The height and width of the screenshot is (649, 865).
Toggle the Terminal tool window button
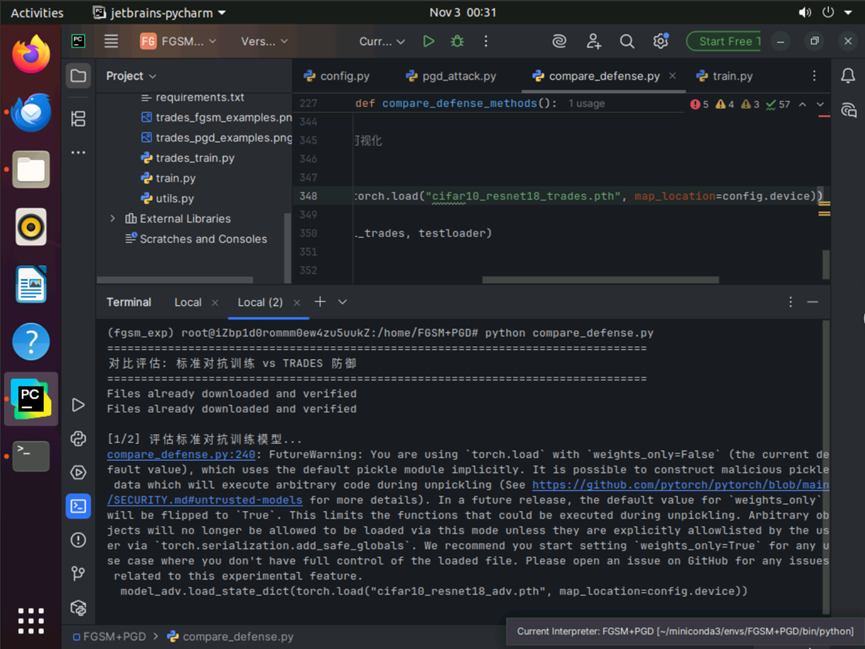click(x=78, y=506)
